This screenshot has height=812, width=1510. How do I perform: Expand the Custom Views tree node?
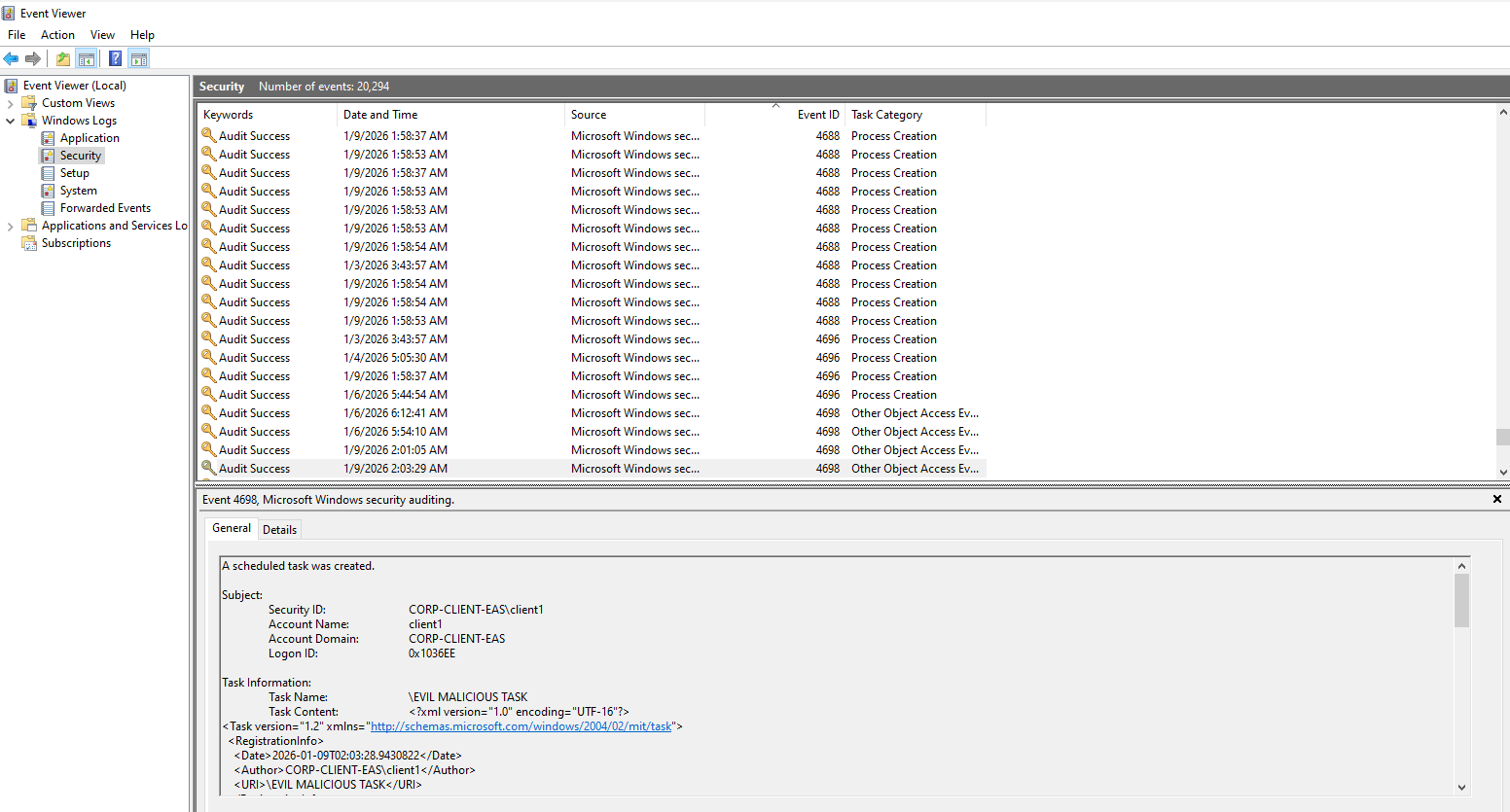tap(11, 103)
